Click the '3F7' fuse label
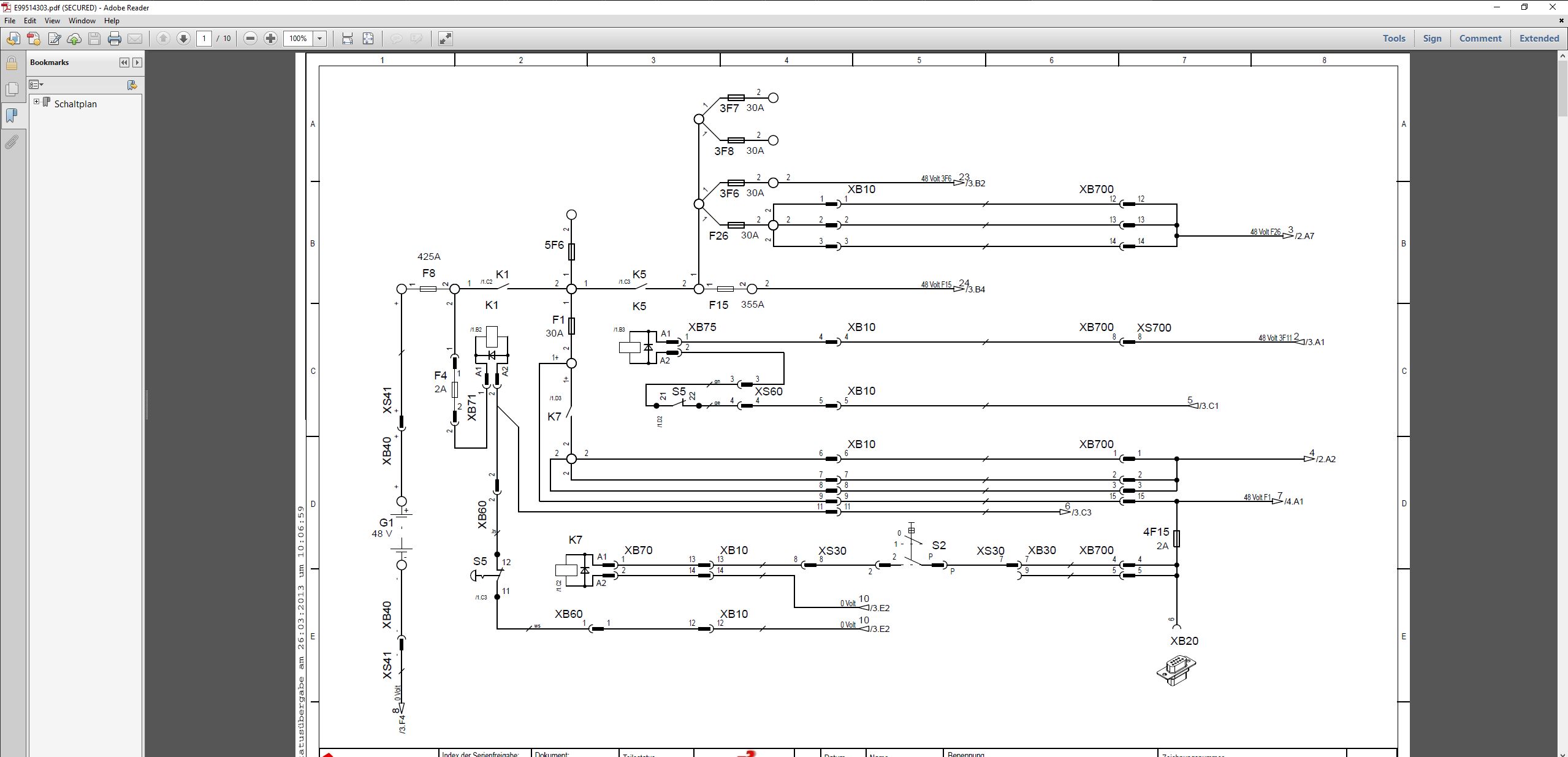1568x757 pixels. (x=729, y=108)
